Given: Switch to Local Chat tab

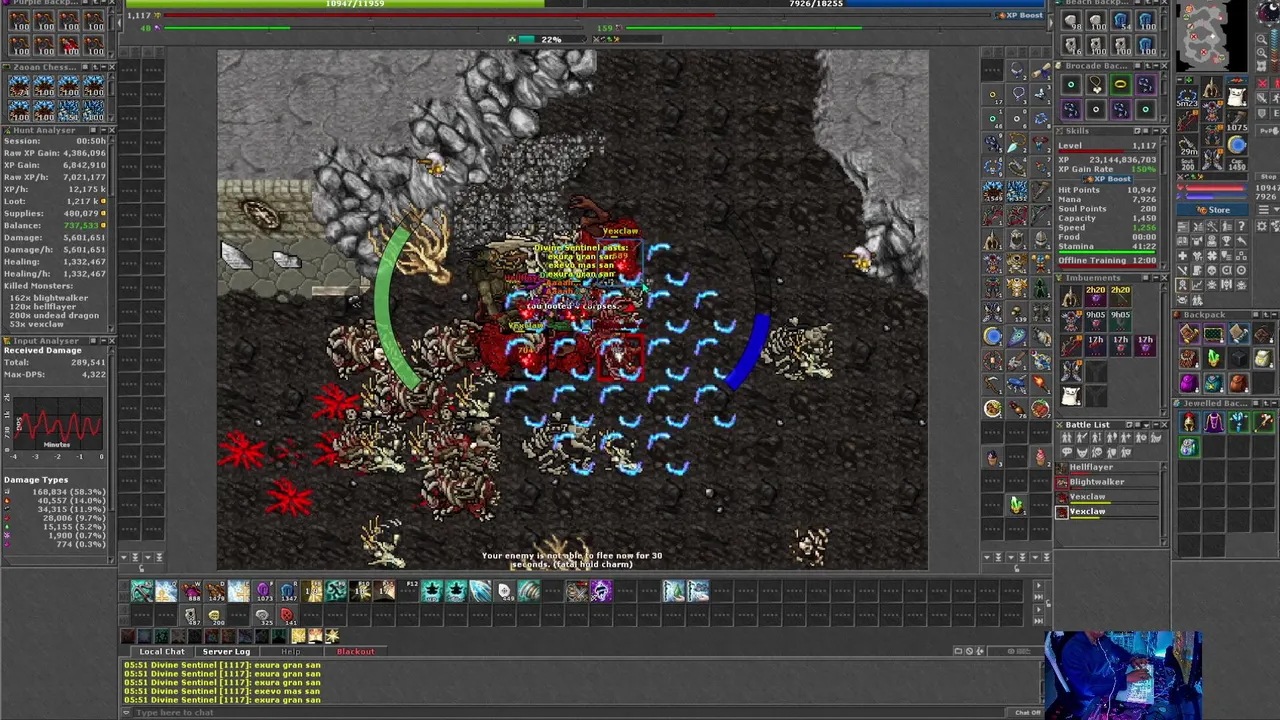Looking at the screenshot, I should pos(162,651).
